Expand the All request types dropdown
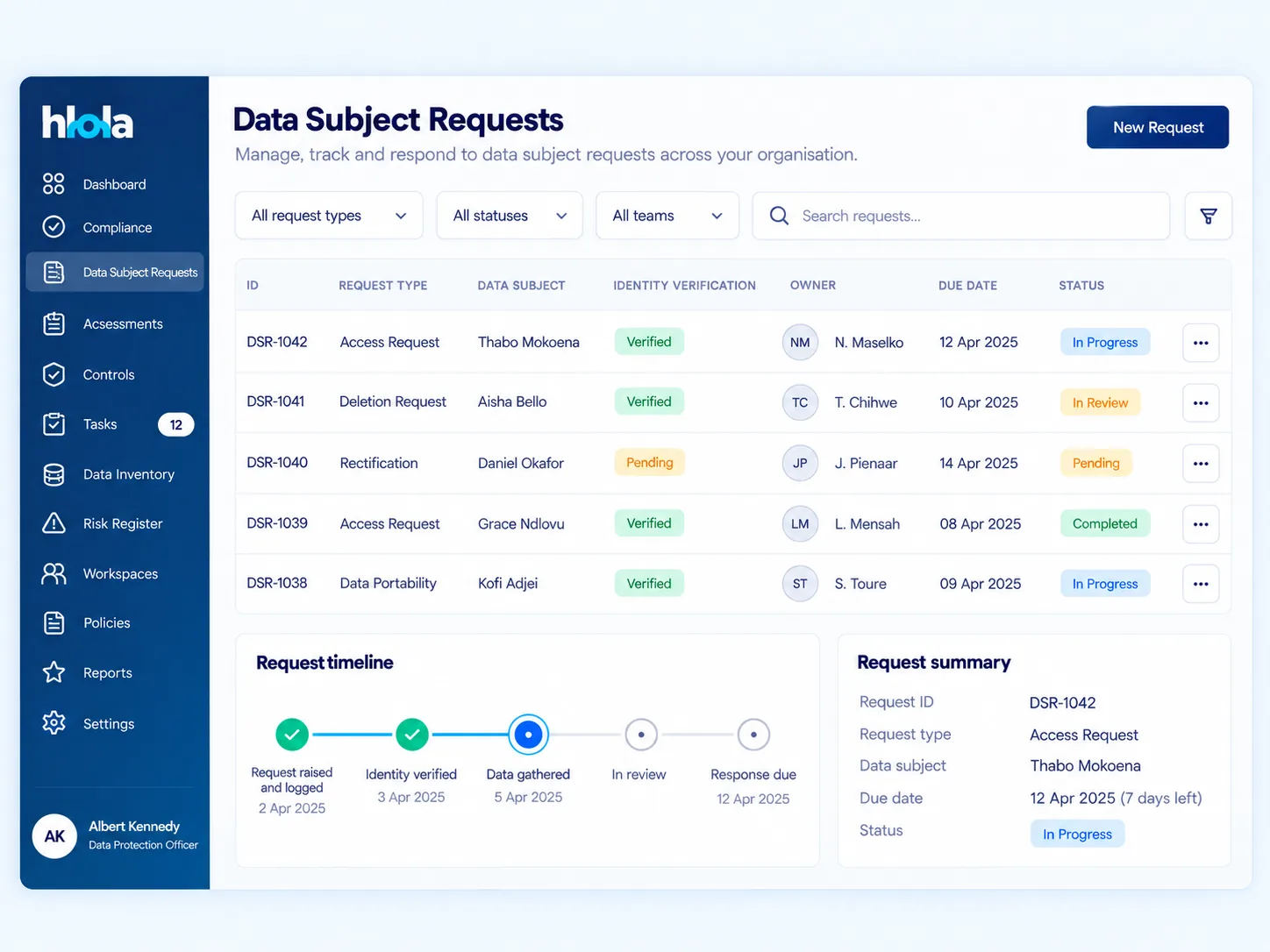The image size is (1270, 952). [329, 216]
